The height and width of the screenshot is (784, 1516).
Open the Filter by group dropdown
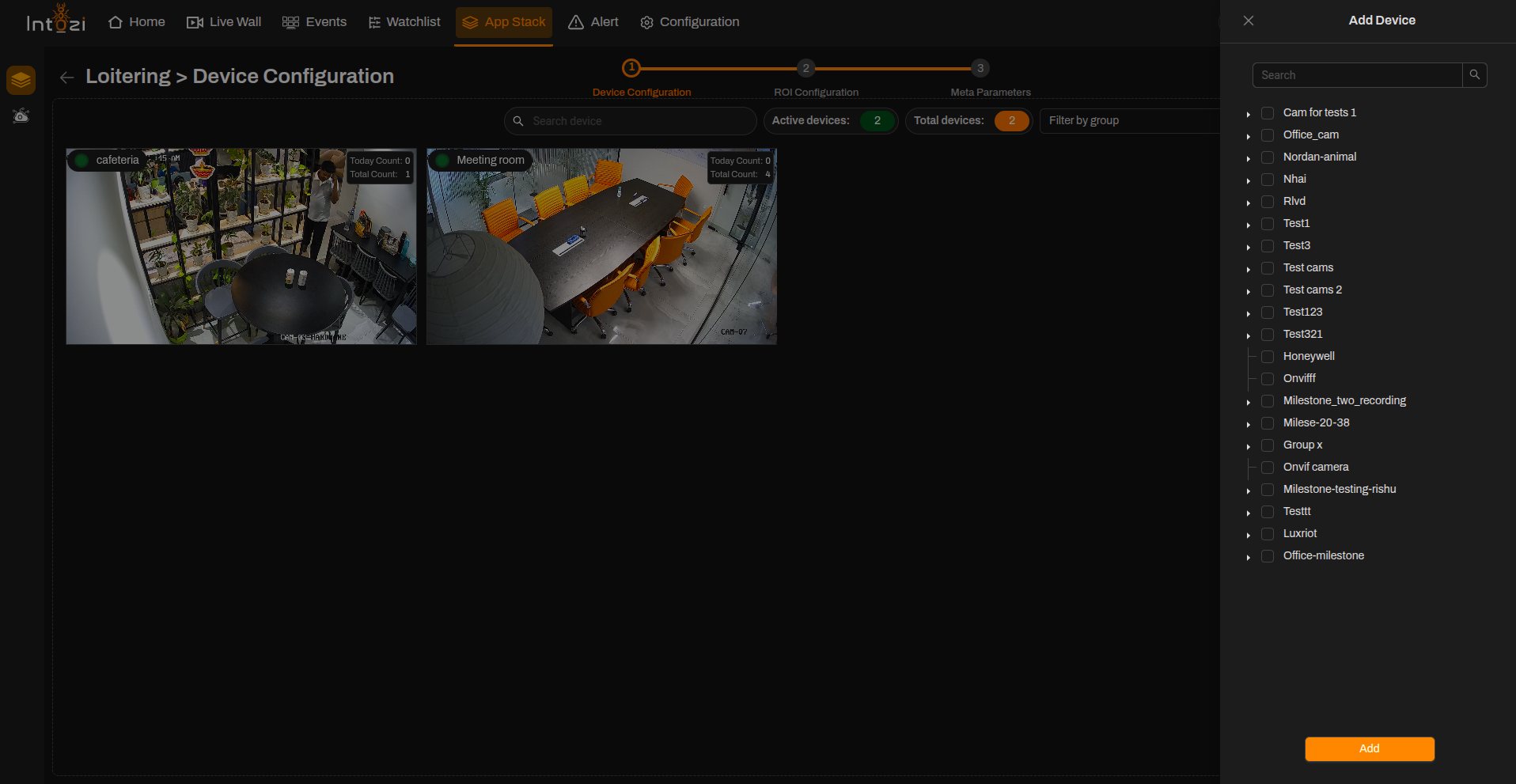pos(1129,120)
